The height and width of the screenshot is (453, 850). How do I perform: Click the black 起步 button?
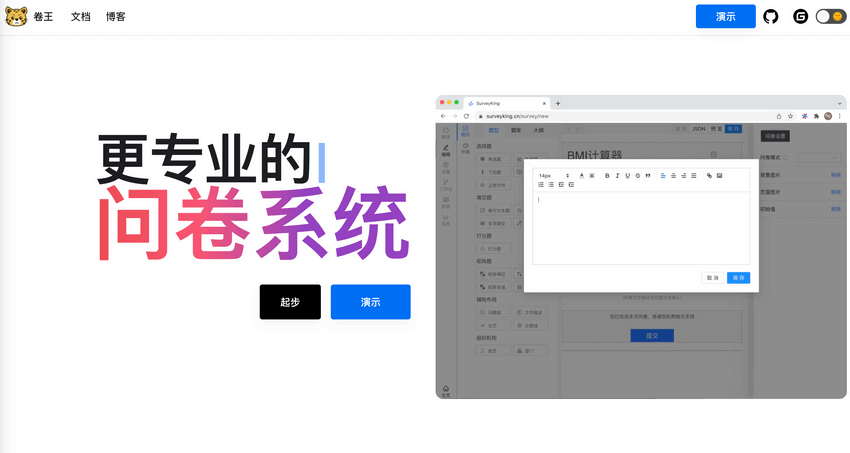pyautogui.click(x=290, y=302)
